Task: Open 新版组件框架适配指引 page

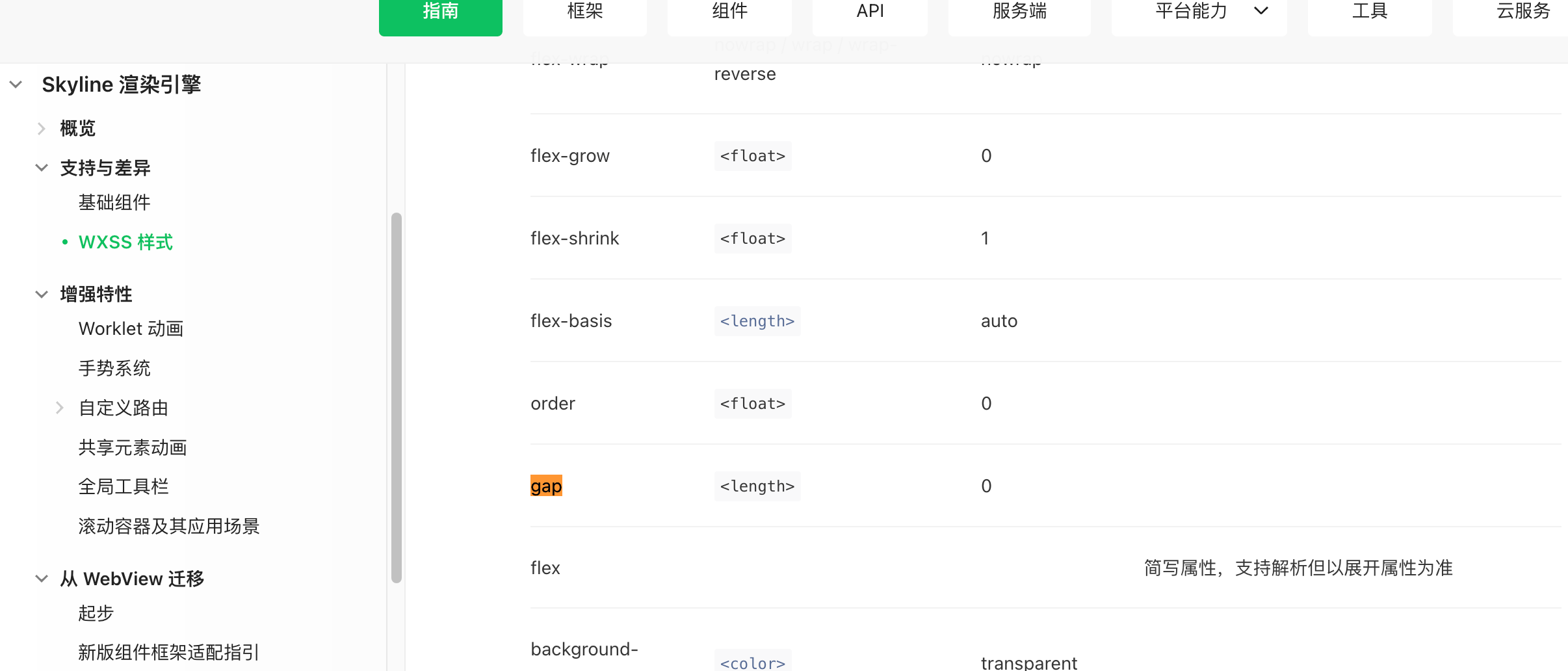Action: click(x=169, y=652)
